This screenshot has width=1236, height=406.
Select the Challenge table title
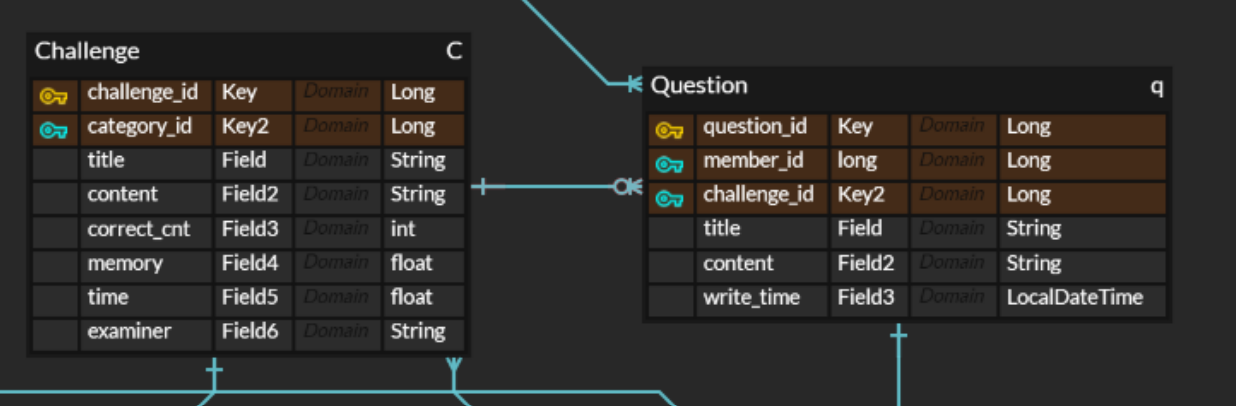[87, 51]
